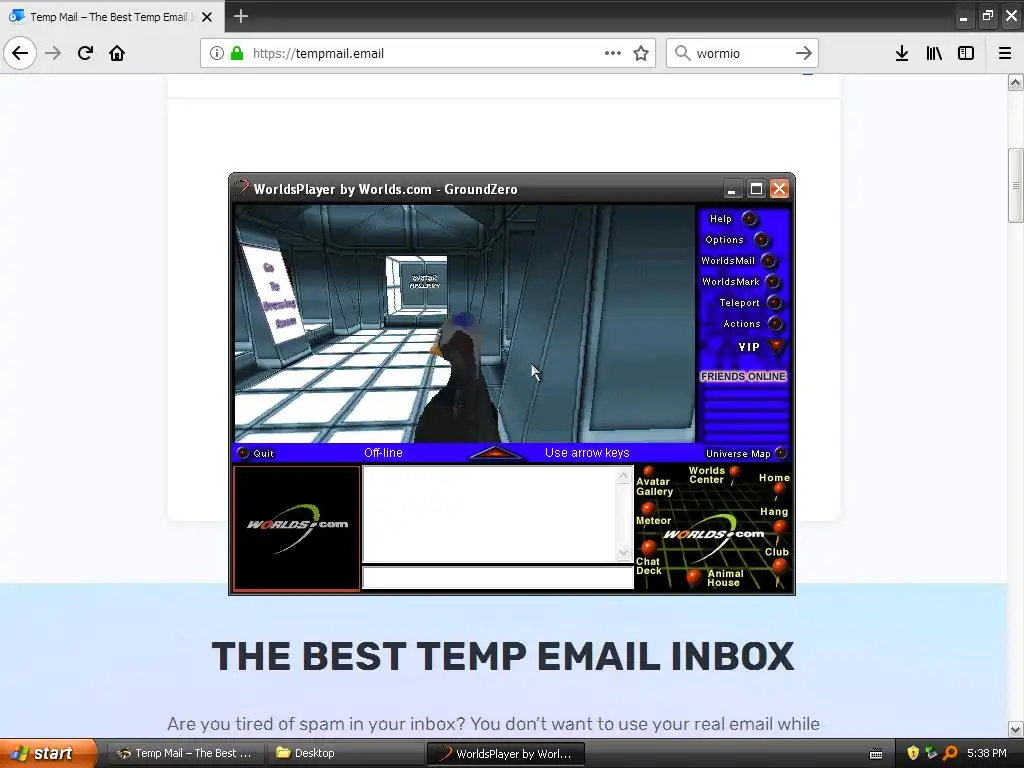1024x768 pixels.
Task: Click the Avatar Gallery sign in 3D view
Action: pyautogui.click(x=424, y=281)
